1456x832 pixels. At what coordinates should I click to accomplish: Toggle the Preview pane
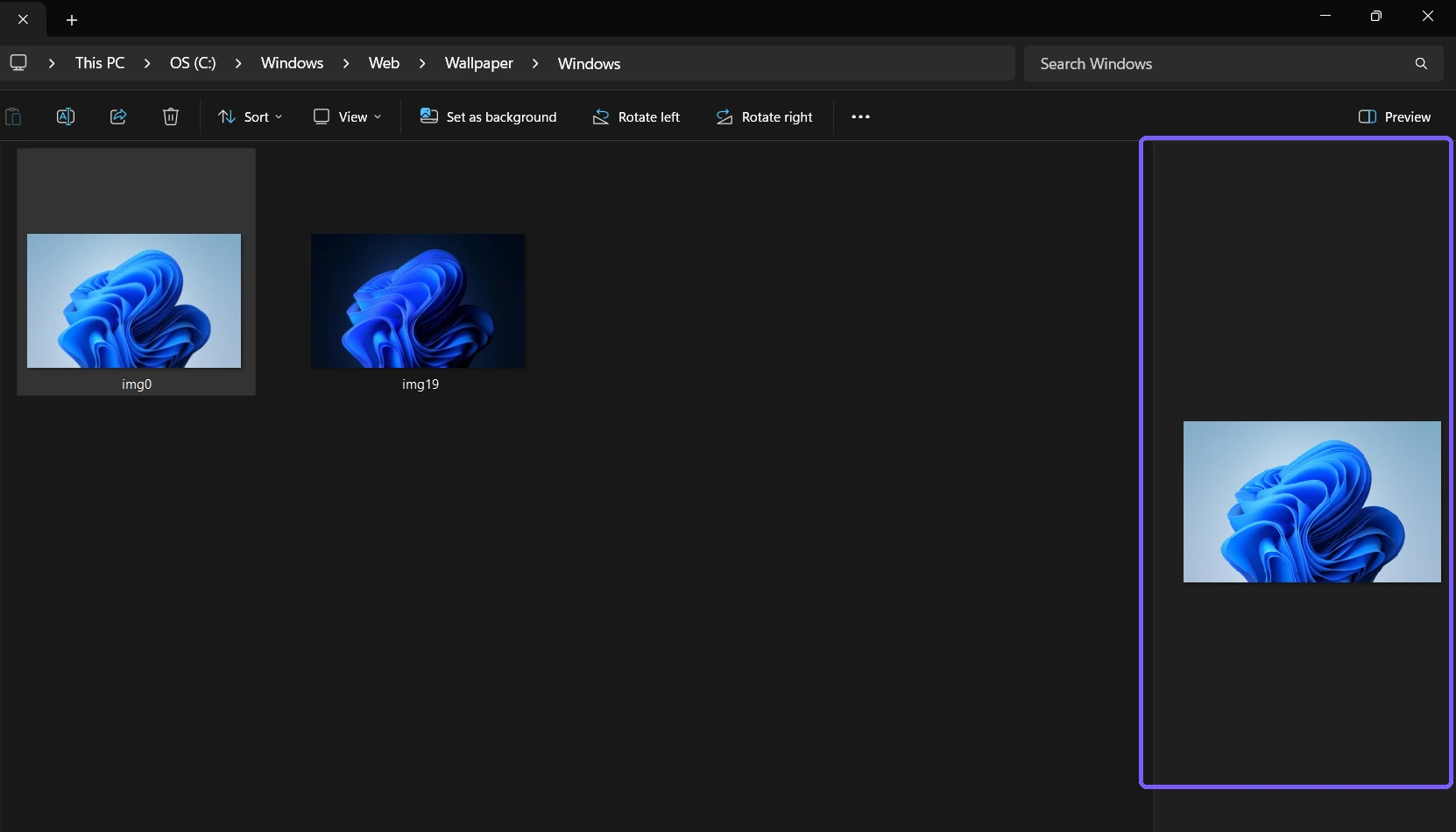point(1395,116)
